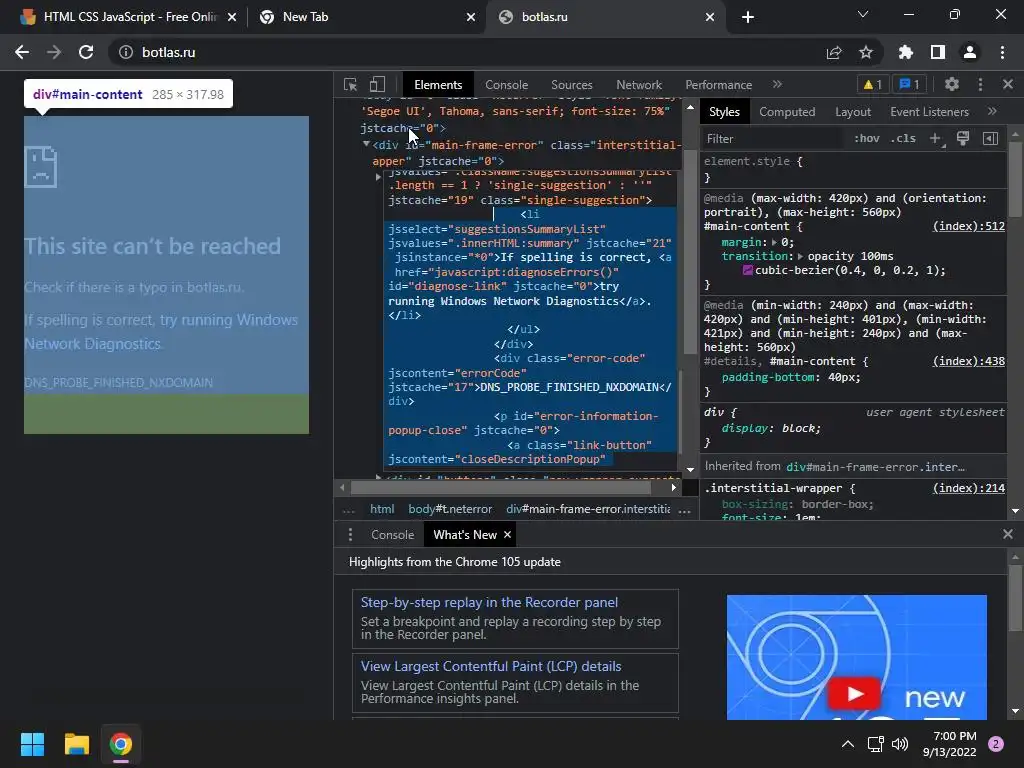The image size is (1024, 768).
Task: Toggle rendering emulations brush icon
Action: pyautogui.click(x=963, y=138)
